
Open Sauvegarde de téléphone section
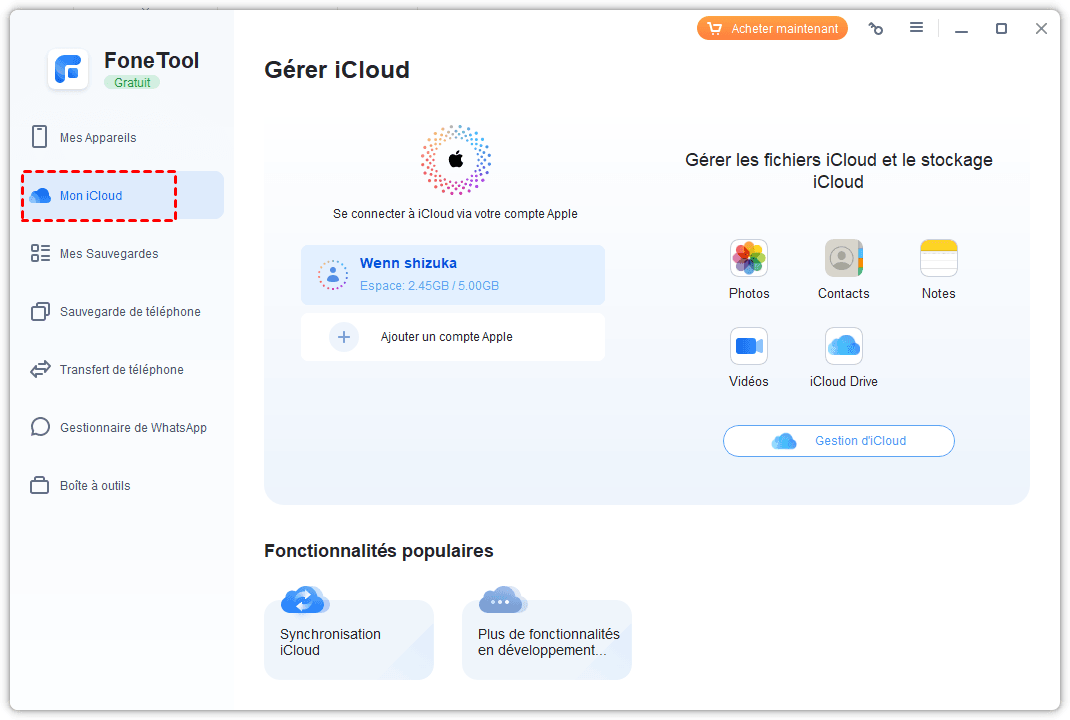point(129,312)
